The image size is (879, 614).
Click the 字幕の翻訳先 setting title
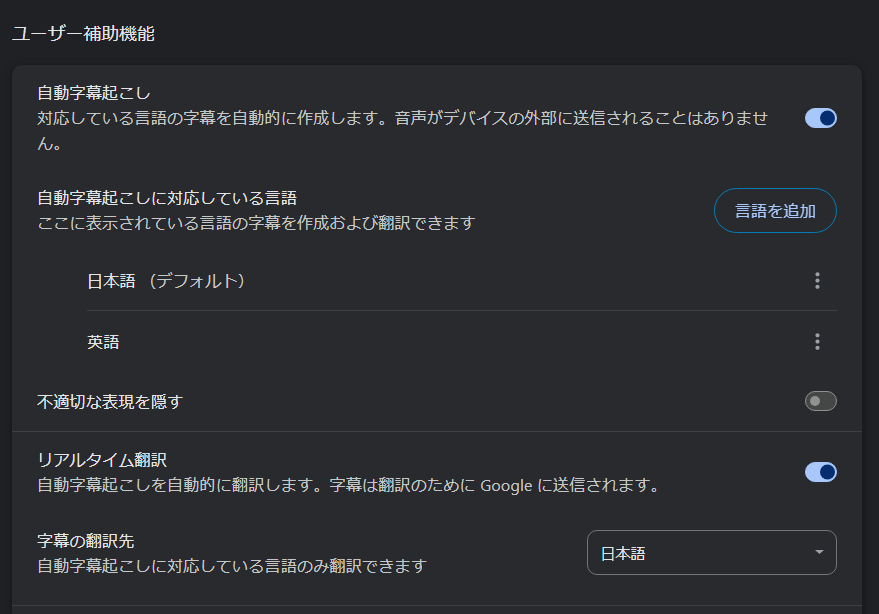coord(85,541)
